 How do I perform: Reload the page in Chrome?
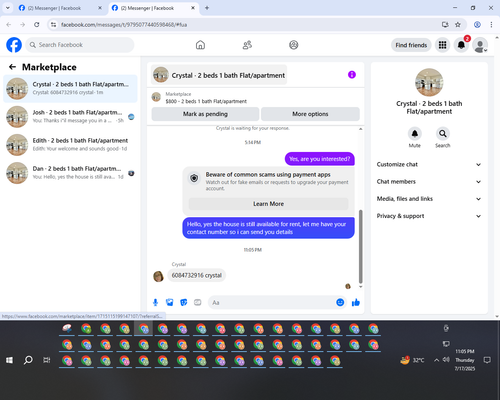(37, 24)
